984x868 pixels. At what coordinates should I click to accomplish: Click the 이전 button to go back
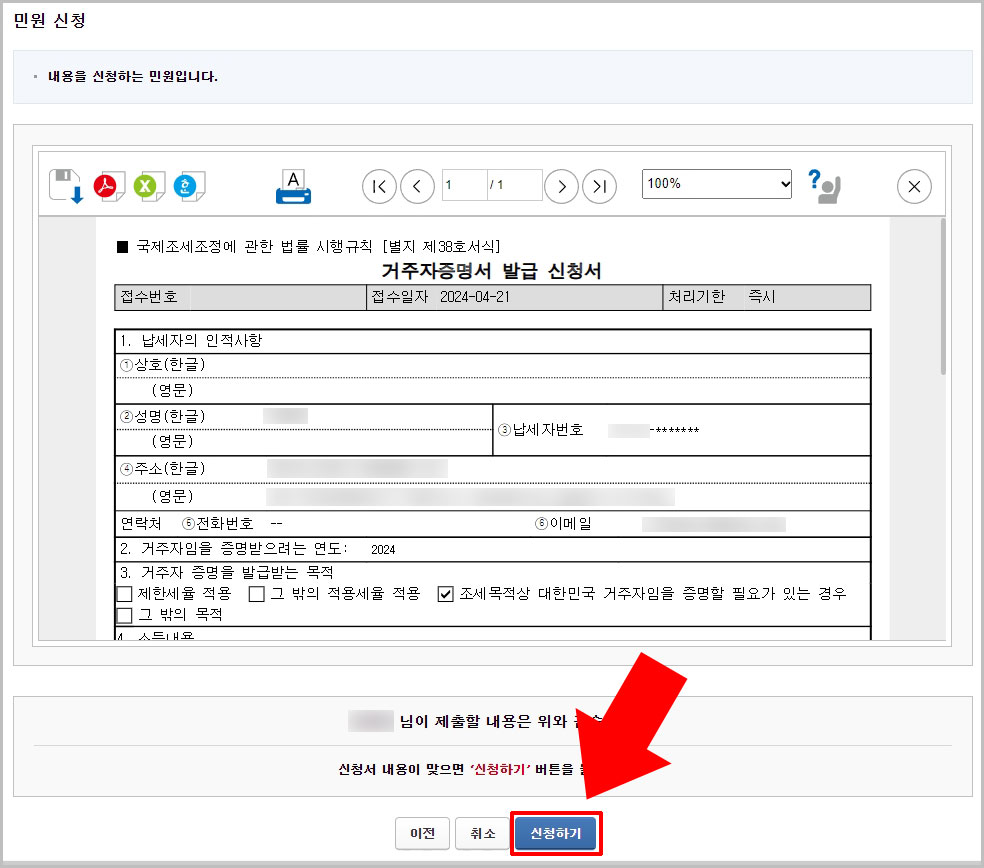(x=422, y=833)
